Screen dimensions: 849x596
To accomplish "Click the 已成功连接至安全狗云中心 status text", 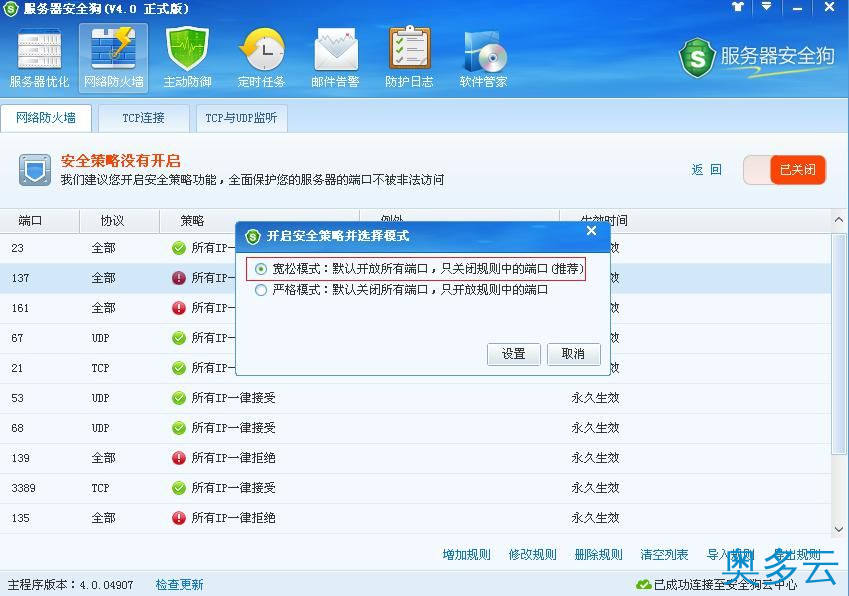I will [726, 585].
